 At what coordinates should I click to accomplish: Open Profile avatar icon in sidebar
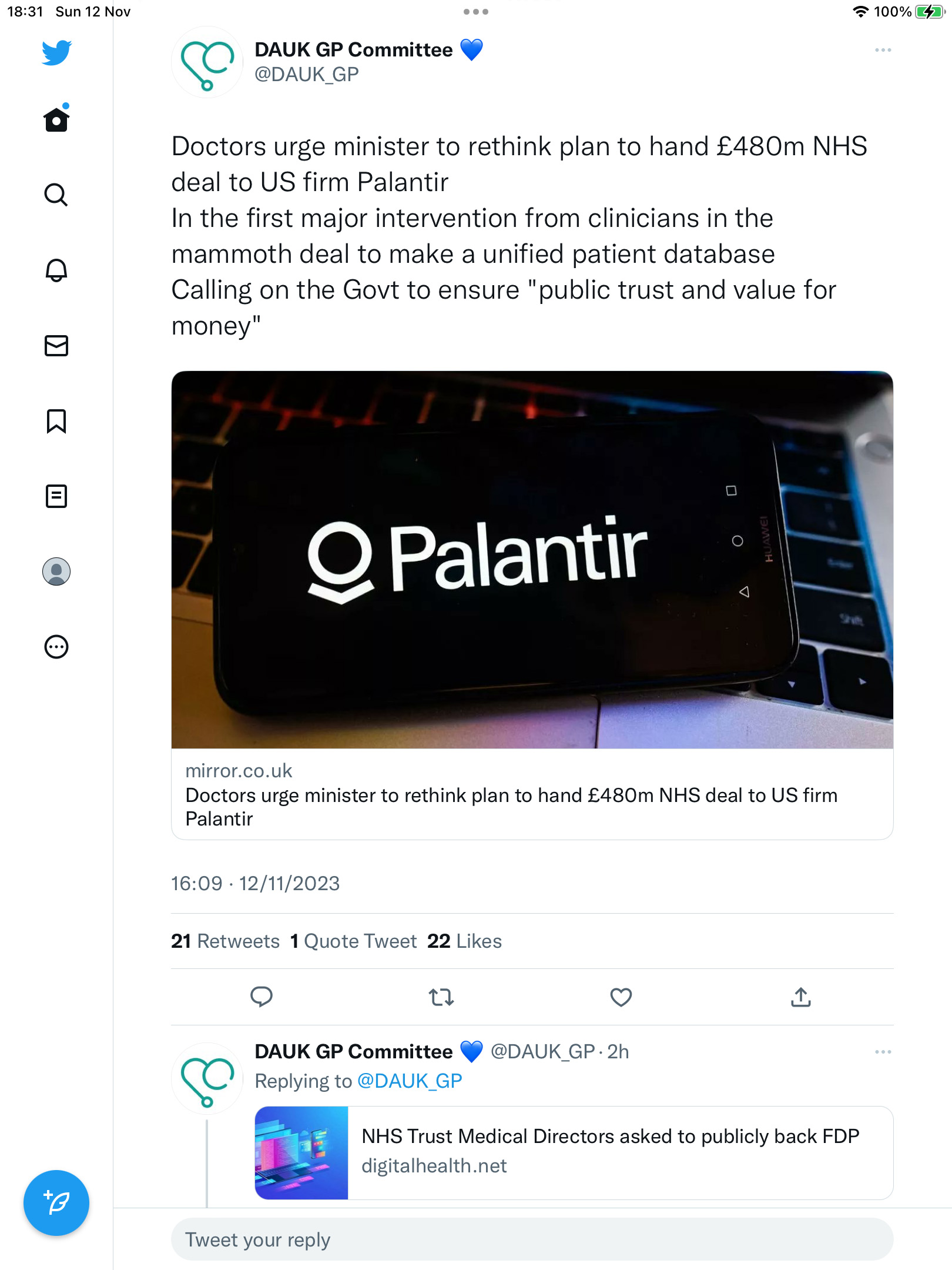coord(56,571)
